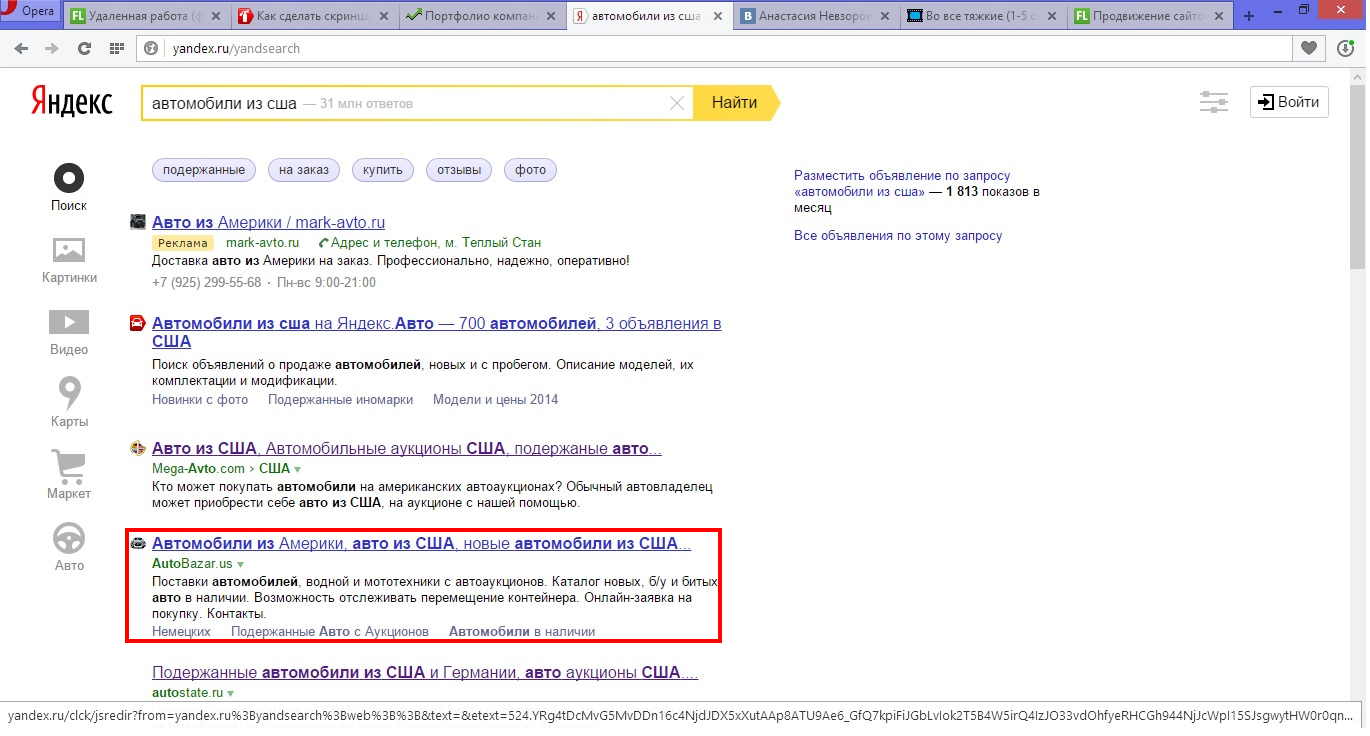Open 'Автомобили в наличии' sitelink
The height and width of the screenshot is (736, 1370).
(x=522, y=631)
